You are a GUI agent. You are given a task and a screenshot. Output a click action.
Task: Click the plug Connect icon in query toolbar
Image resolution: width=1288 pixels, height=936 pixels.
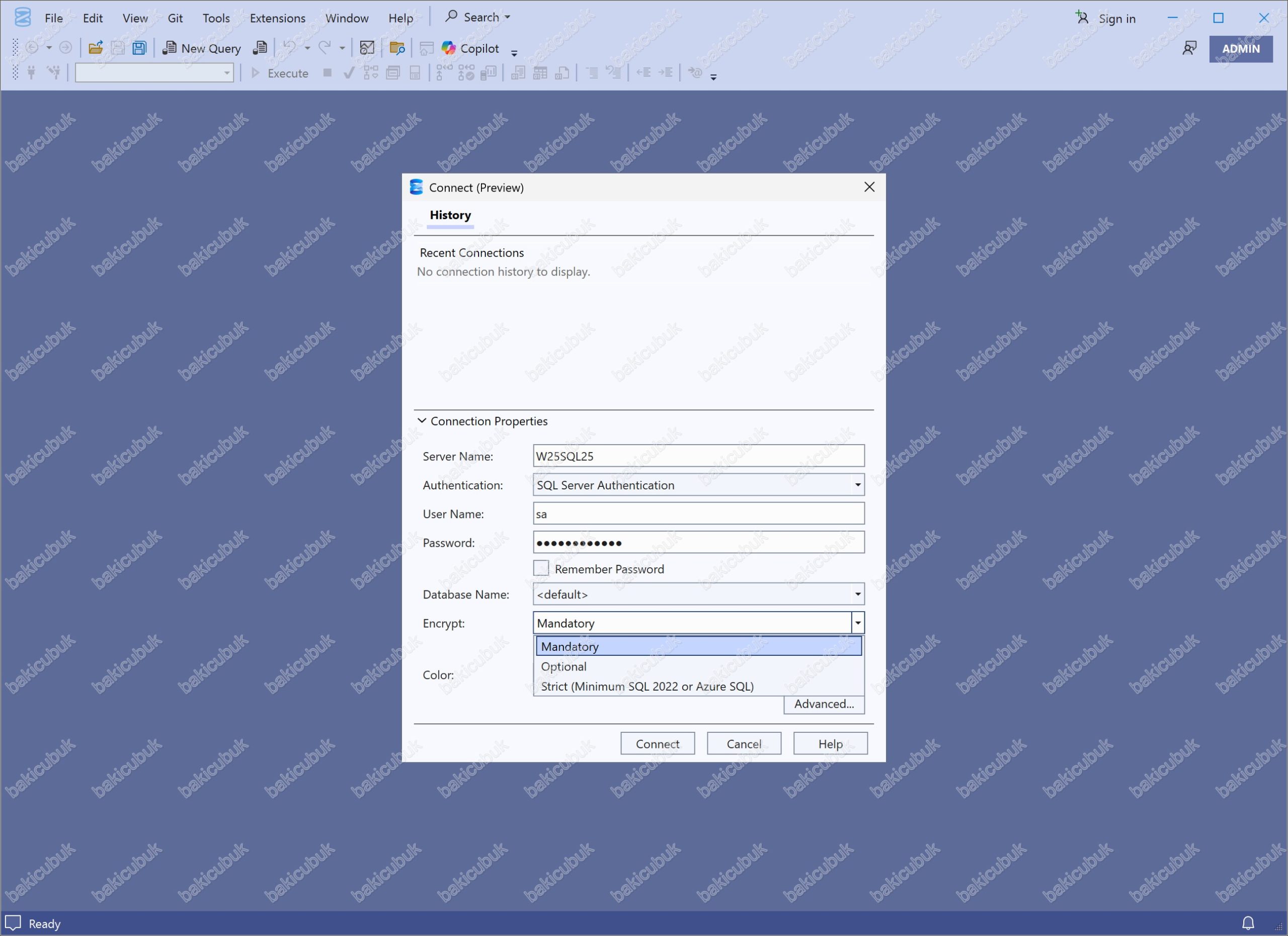pos(32,72)
